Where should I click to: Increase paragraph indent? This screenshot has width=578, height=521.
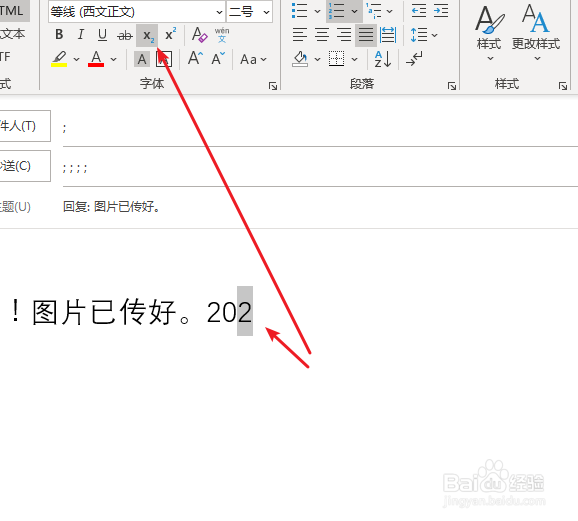441,11
